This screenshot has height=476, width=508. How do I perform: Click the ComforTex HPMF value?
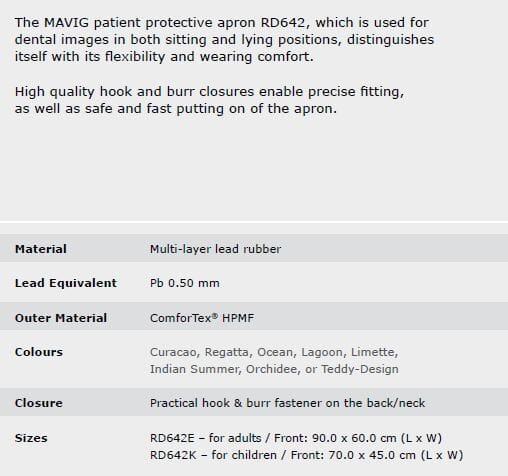pyautogui.click(x=202, y=318)
